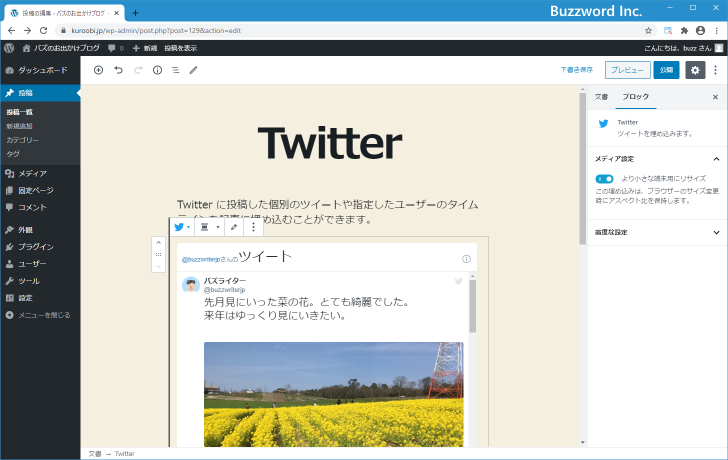Click buzzwriterjp profile avatar
The width and height of the screenshot is (728, 460).
pos(191,285)
